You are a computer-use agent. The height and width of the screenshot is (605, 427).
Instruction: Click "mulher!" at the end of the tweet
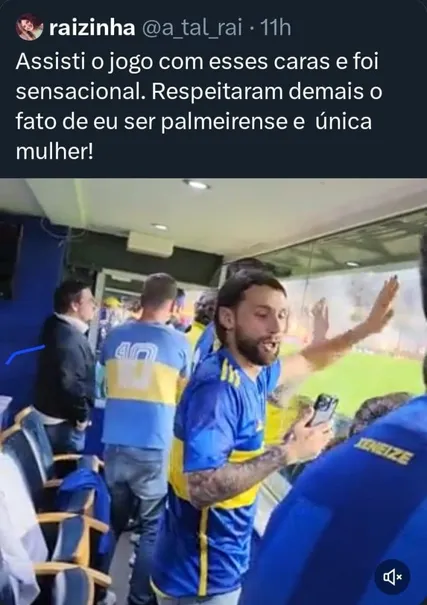(54, 152)
